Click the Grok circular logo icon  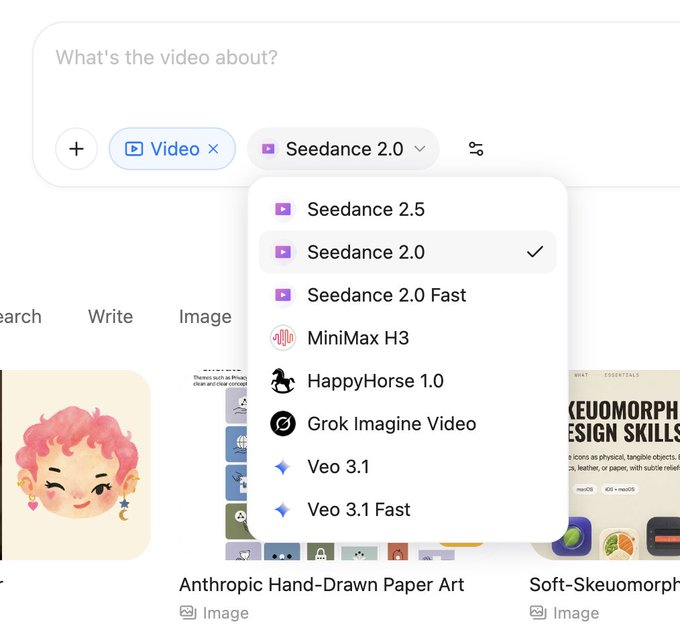(283, 424)
